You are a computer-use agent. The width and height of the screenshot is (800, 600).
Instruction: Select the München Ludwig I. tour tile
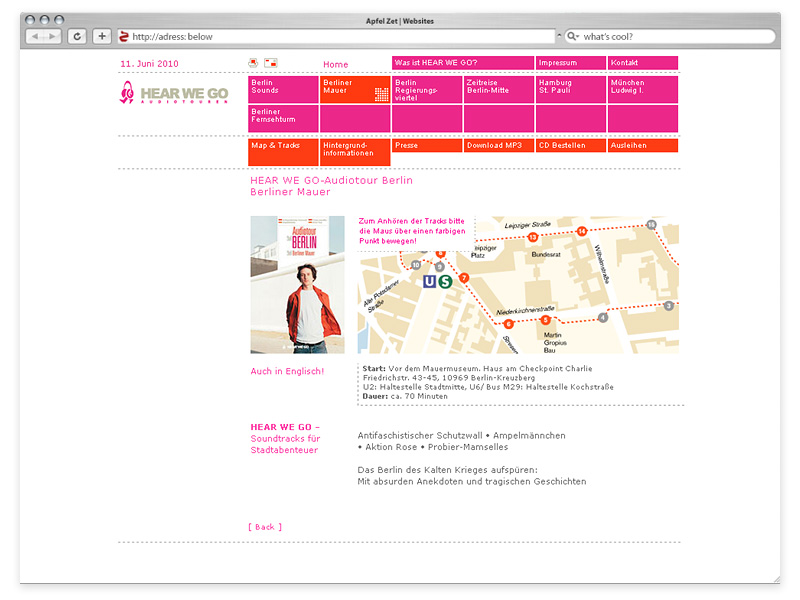coord(643,89)
